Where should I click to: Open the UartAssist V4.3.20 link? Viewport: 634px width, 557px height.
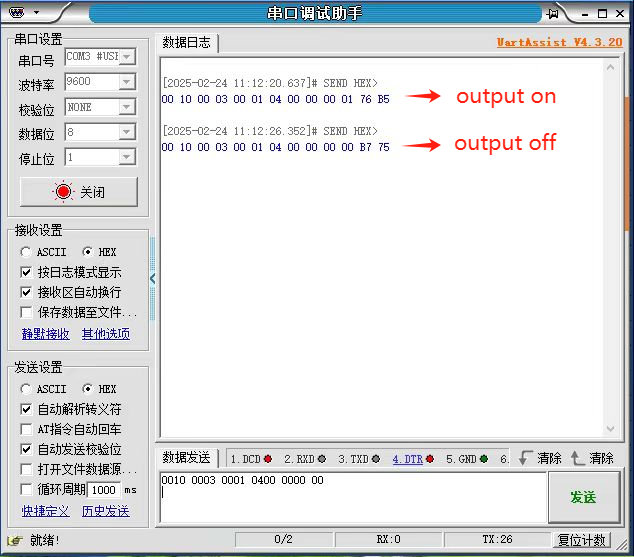(560, 42)
